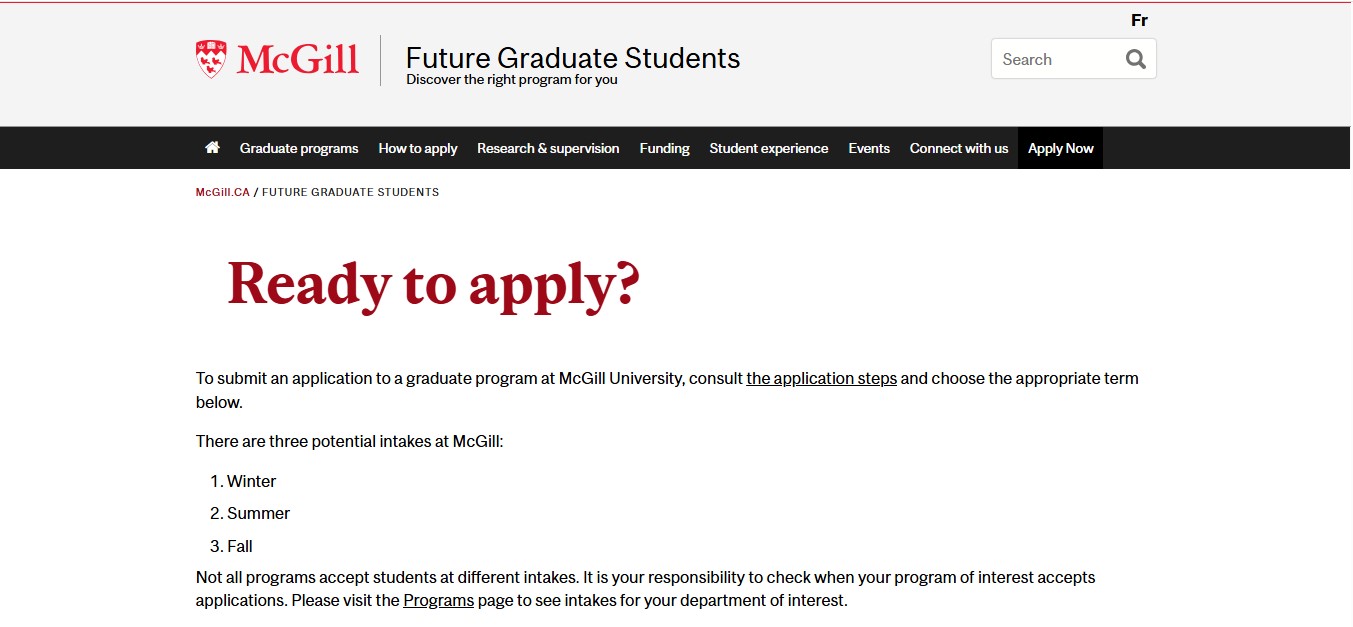This screenshot has width=1353, height=627.
Task: Follow the McGill.CA breadcrumb link
Action: pos(223,192)
